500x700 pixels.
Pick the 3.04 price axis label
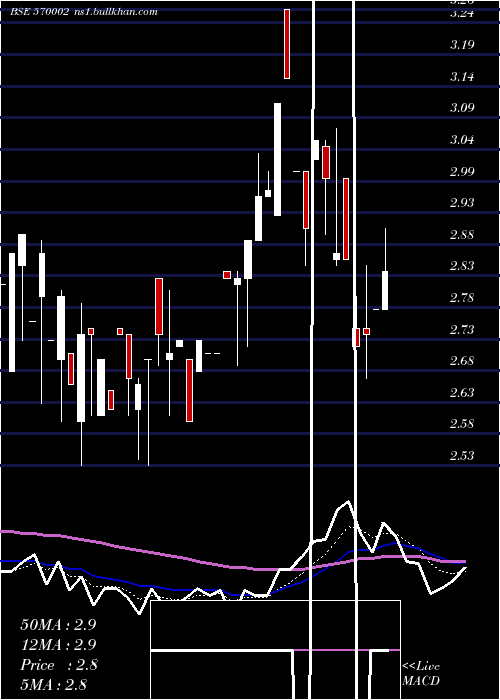(462, 140)
